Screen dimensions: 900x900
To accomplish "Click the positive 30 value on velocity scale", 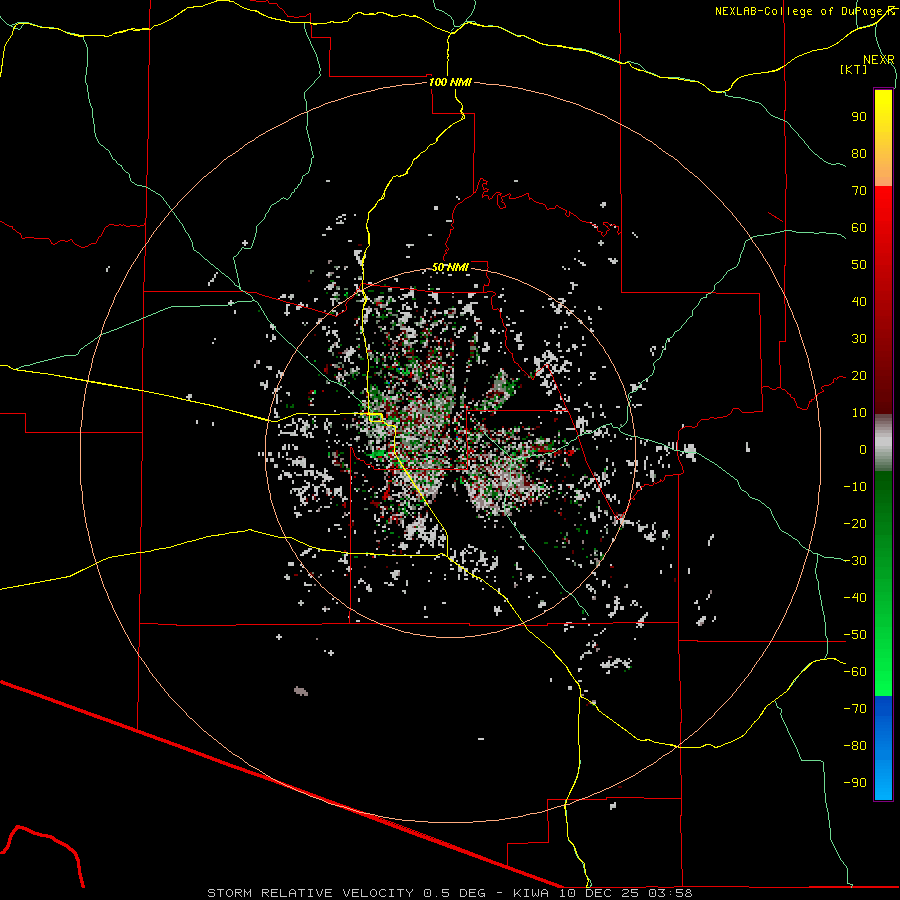I will point(859,339).
